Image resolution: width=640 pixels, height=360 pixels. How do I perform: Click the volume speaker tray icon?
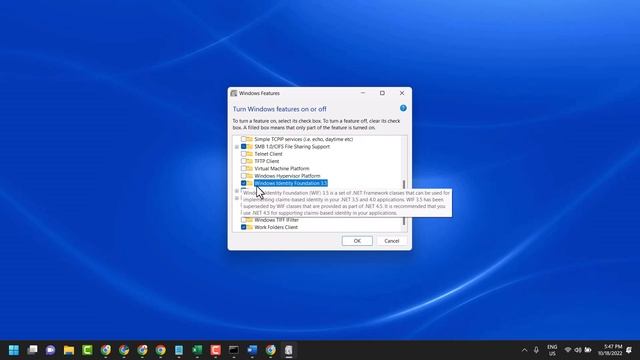pos(578,350)
